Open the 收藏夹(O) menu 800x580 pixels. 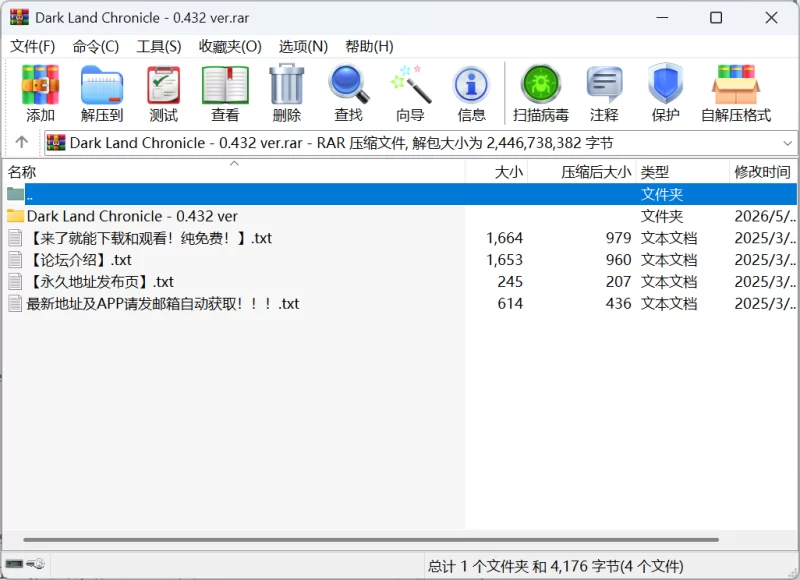pos(230,46)
